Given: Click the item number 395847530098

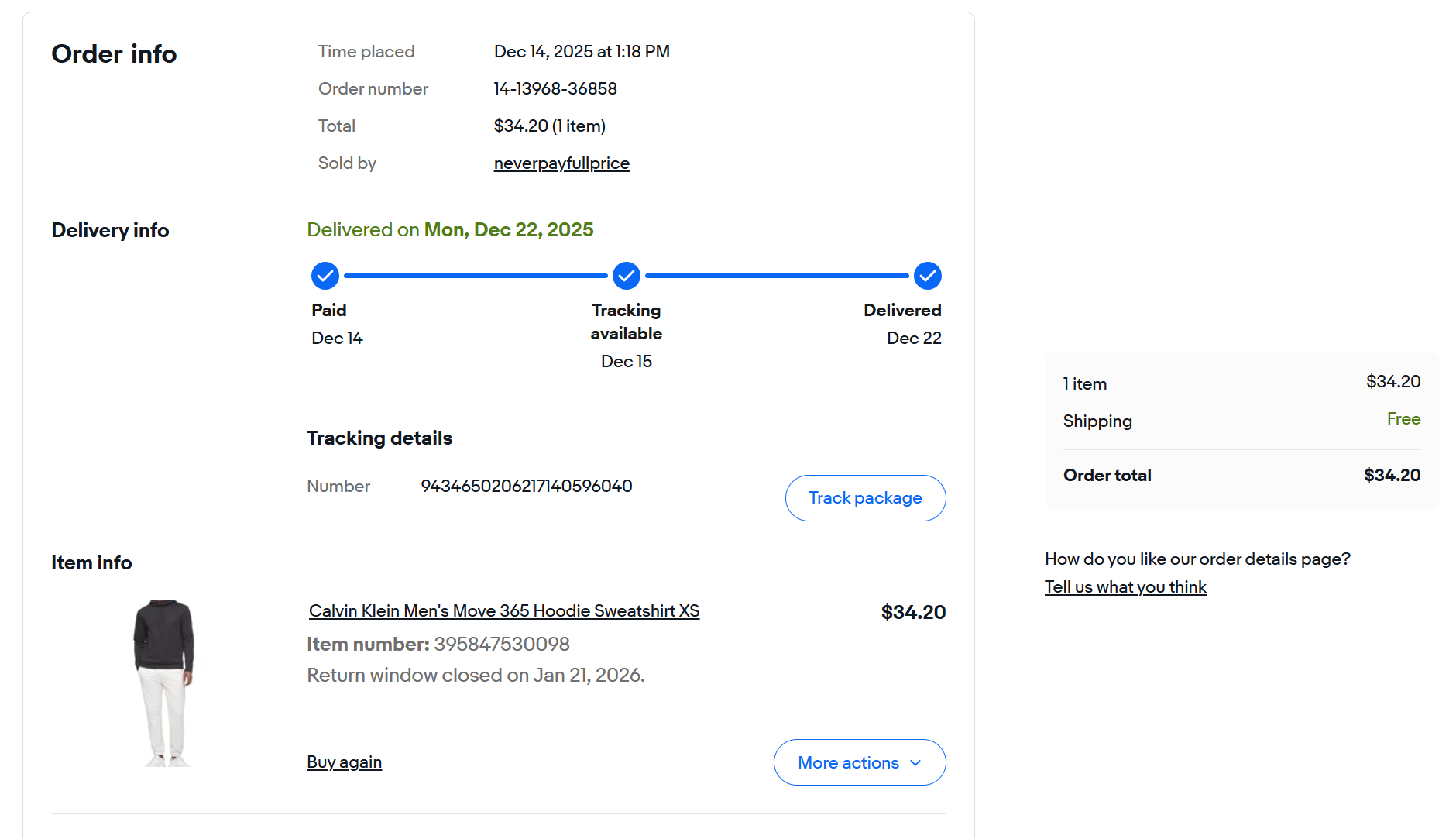Looking at the screenshot, I should [502, 645].
